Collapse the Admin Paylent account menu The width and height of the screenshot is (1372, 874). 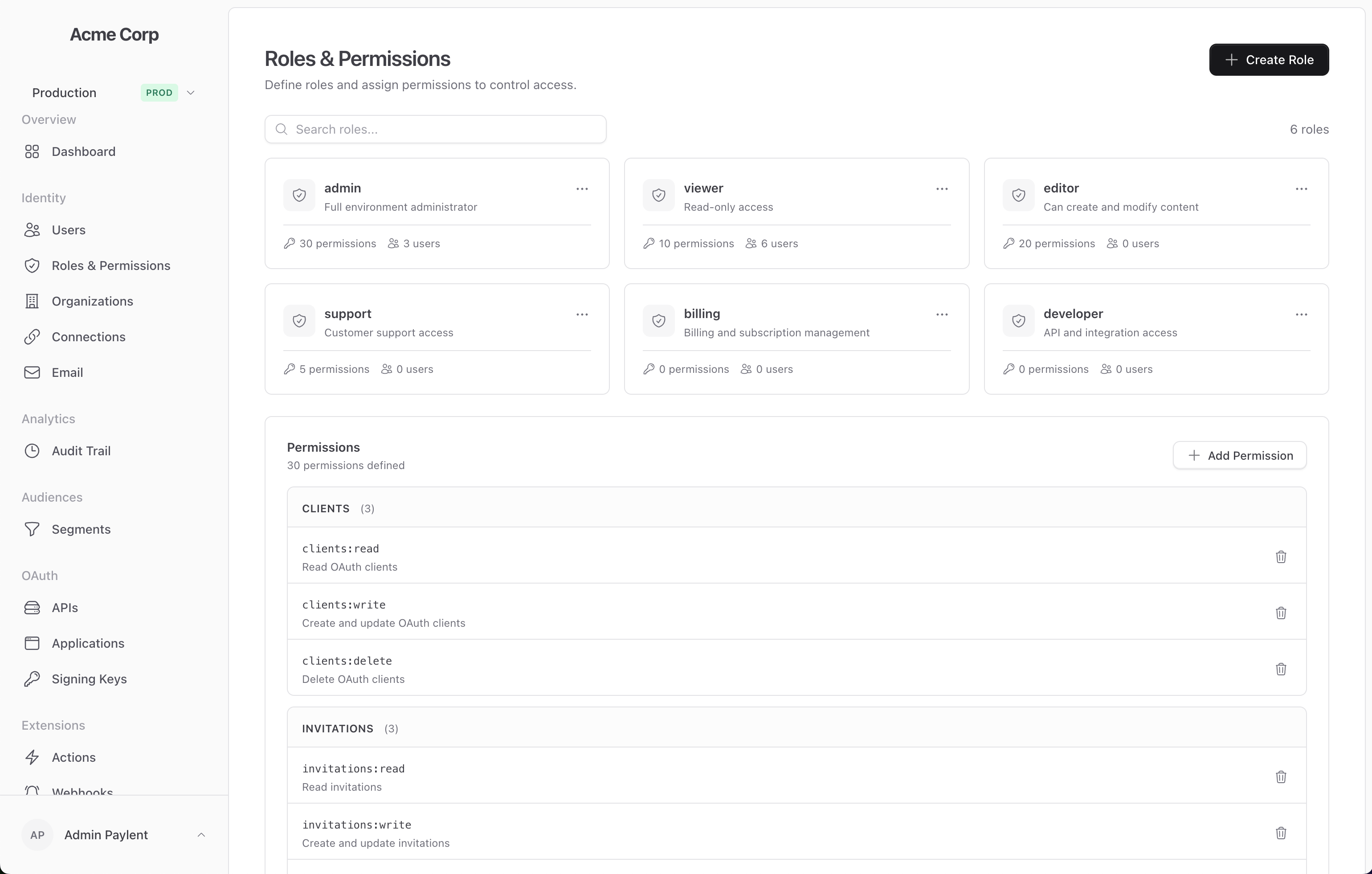[201, 835]
